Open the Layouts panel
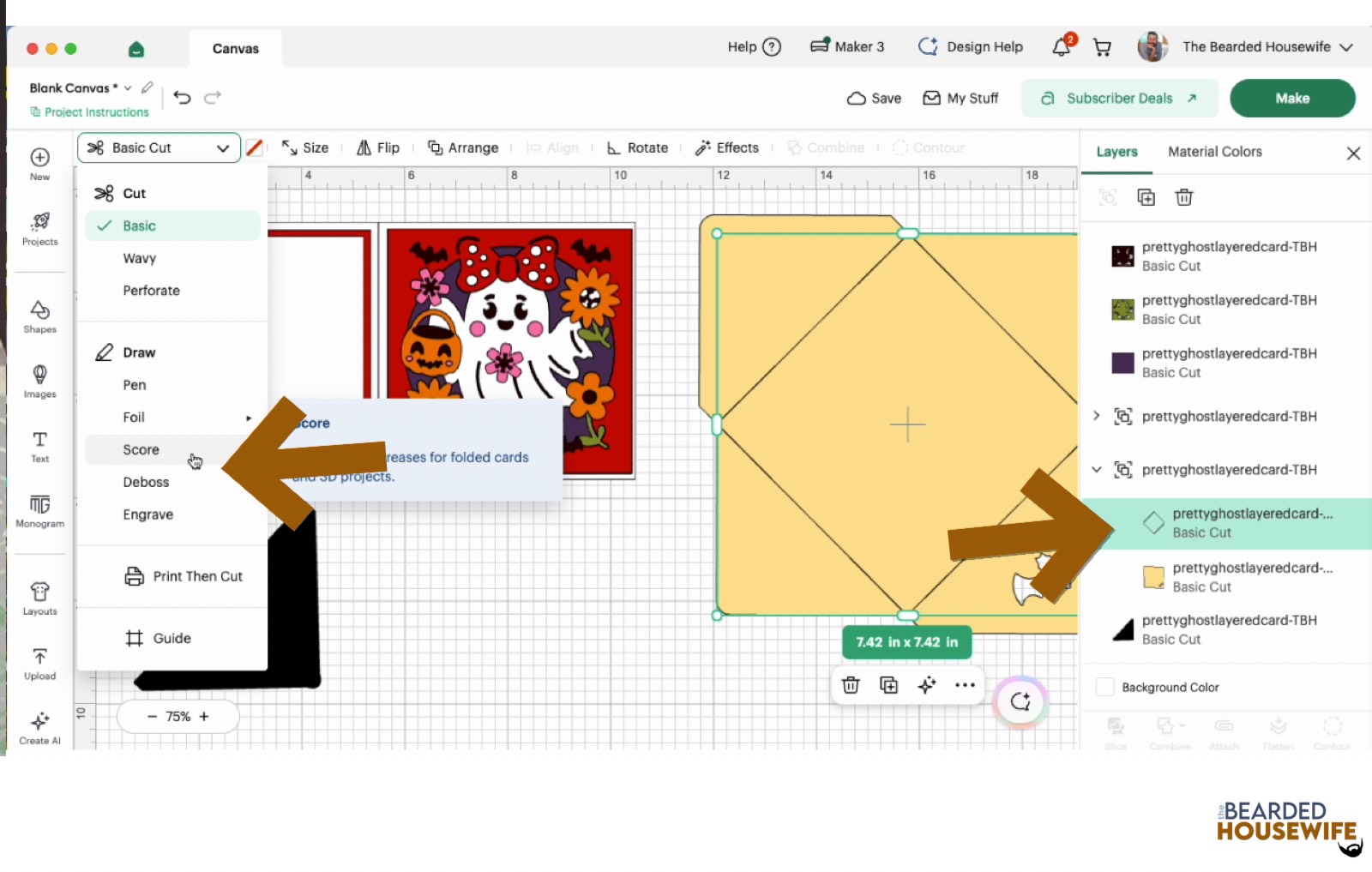 tap(39, 598)
